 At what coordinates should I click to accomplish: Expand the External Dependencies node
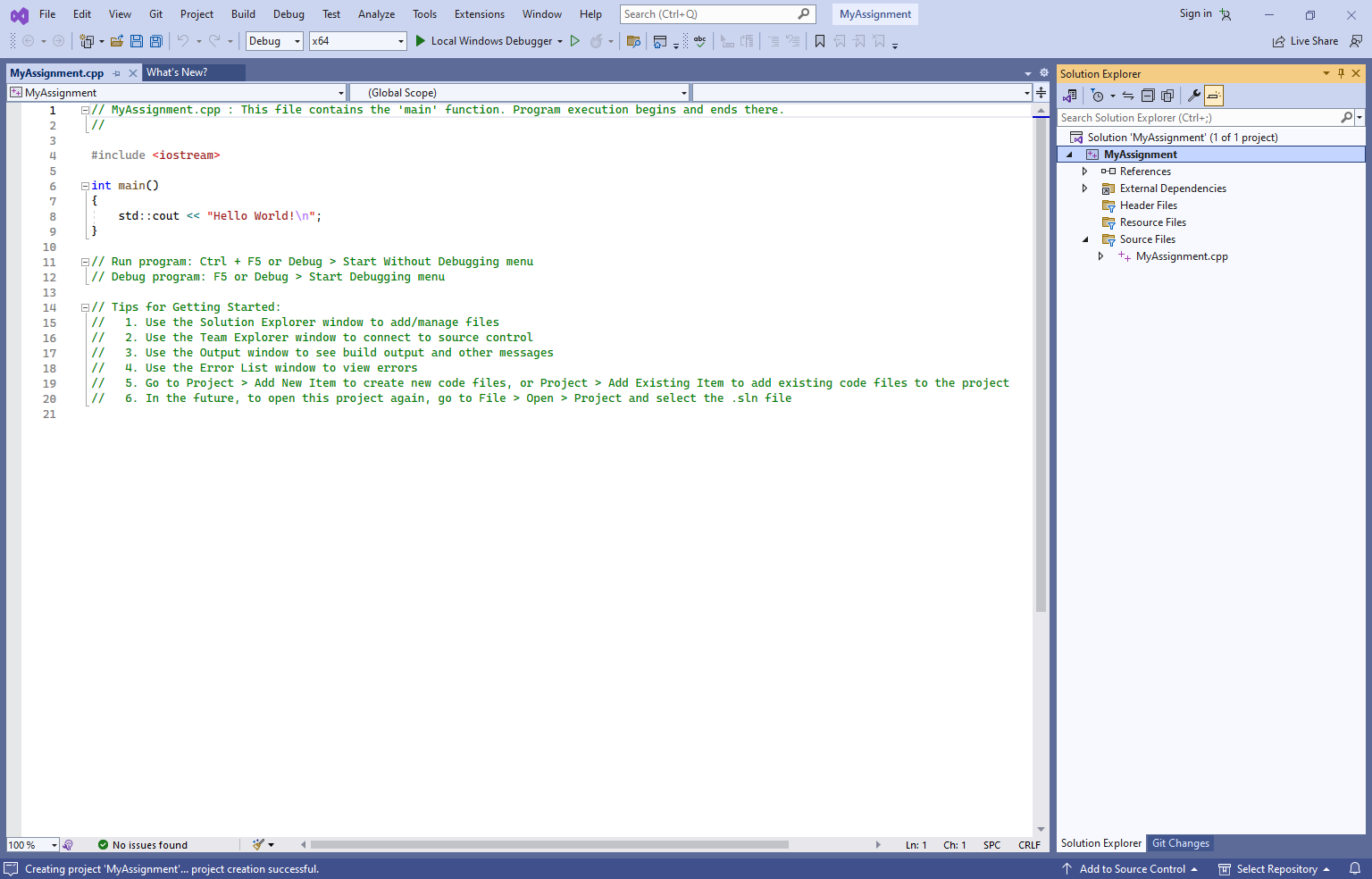click(x=1083, y=188)
